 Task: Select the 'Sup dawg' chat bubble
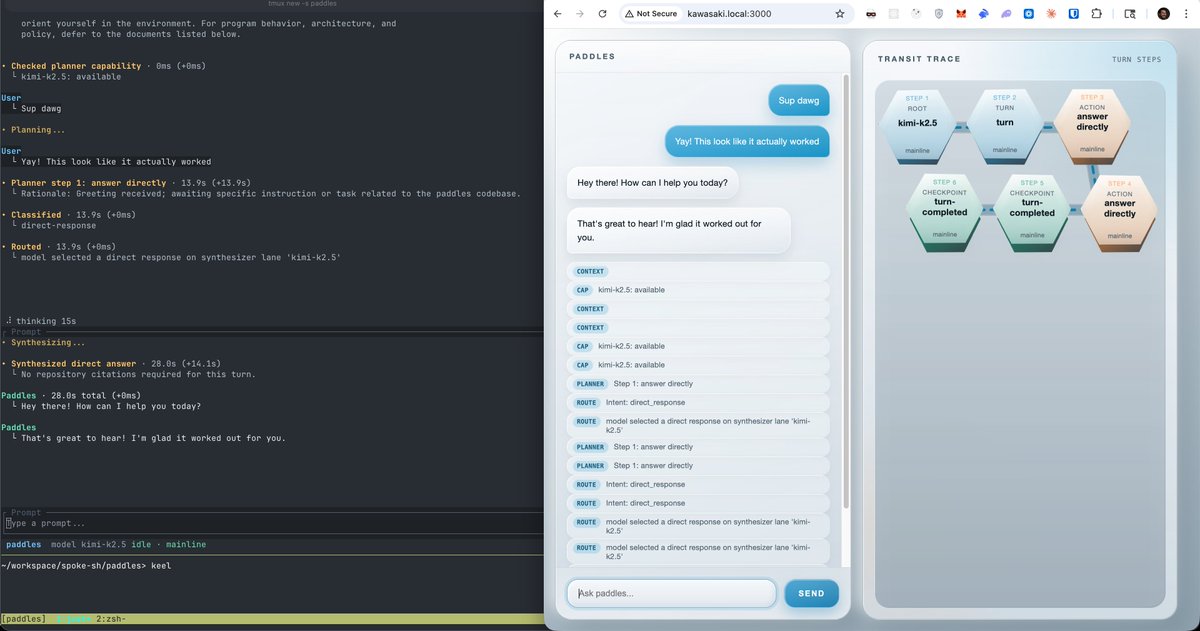799,101
